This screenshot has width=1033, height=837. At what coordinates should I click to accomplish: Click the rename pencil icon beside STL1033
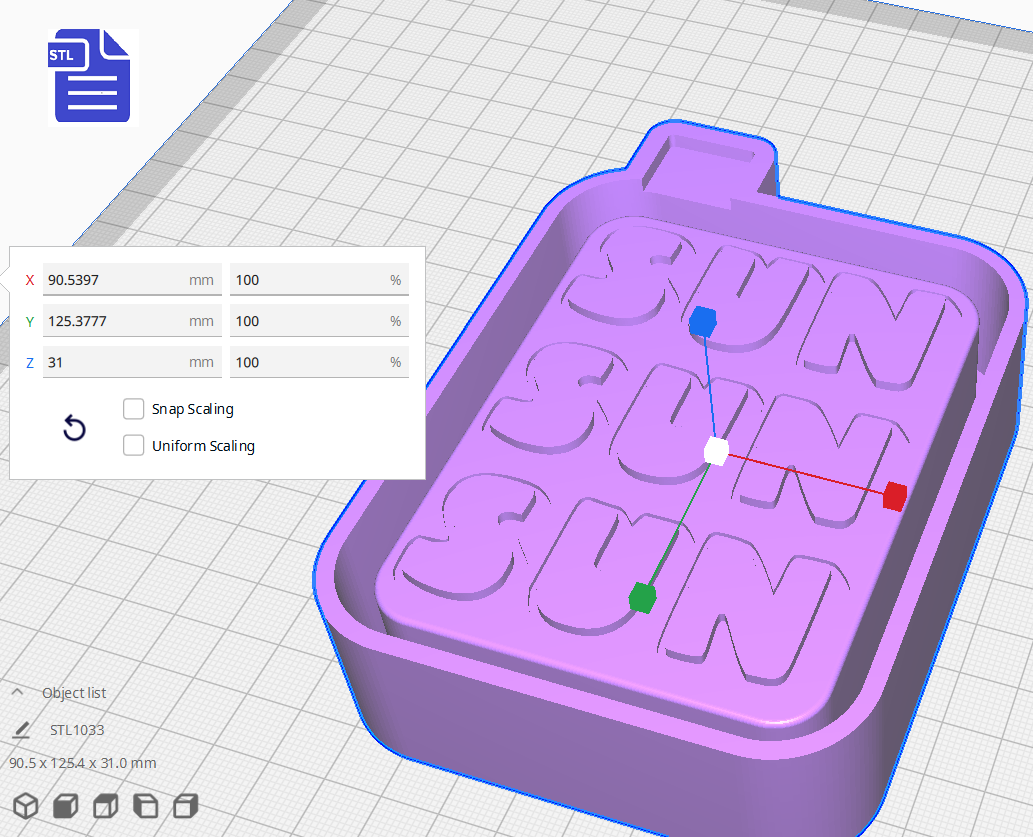point(20,730)
